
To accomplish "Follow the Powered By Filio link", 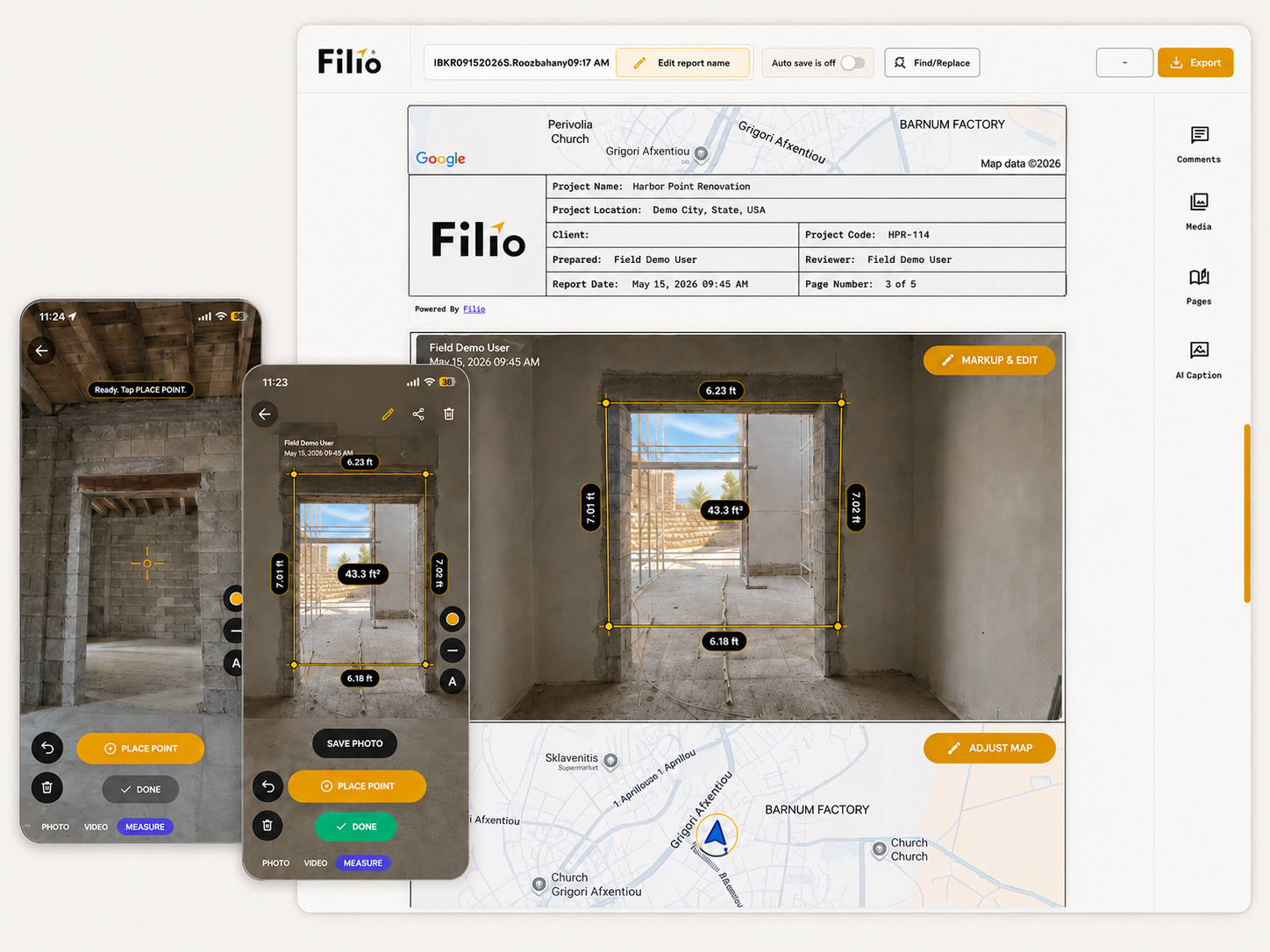I will (474, 309).
